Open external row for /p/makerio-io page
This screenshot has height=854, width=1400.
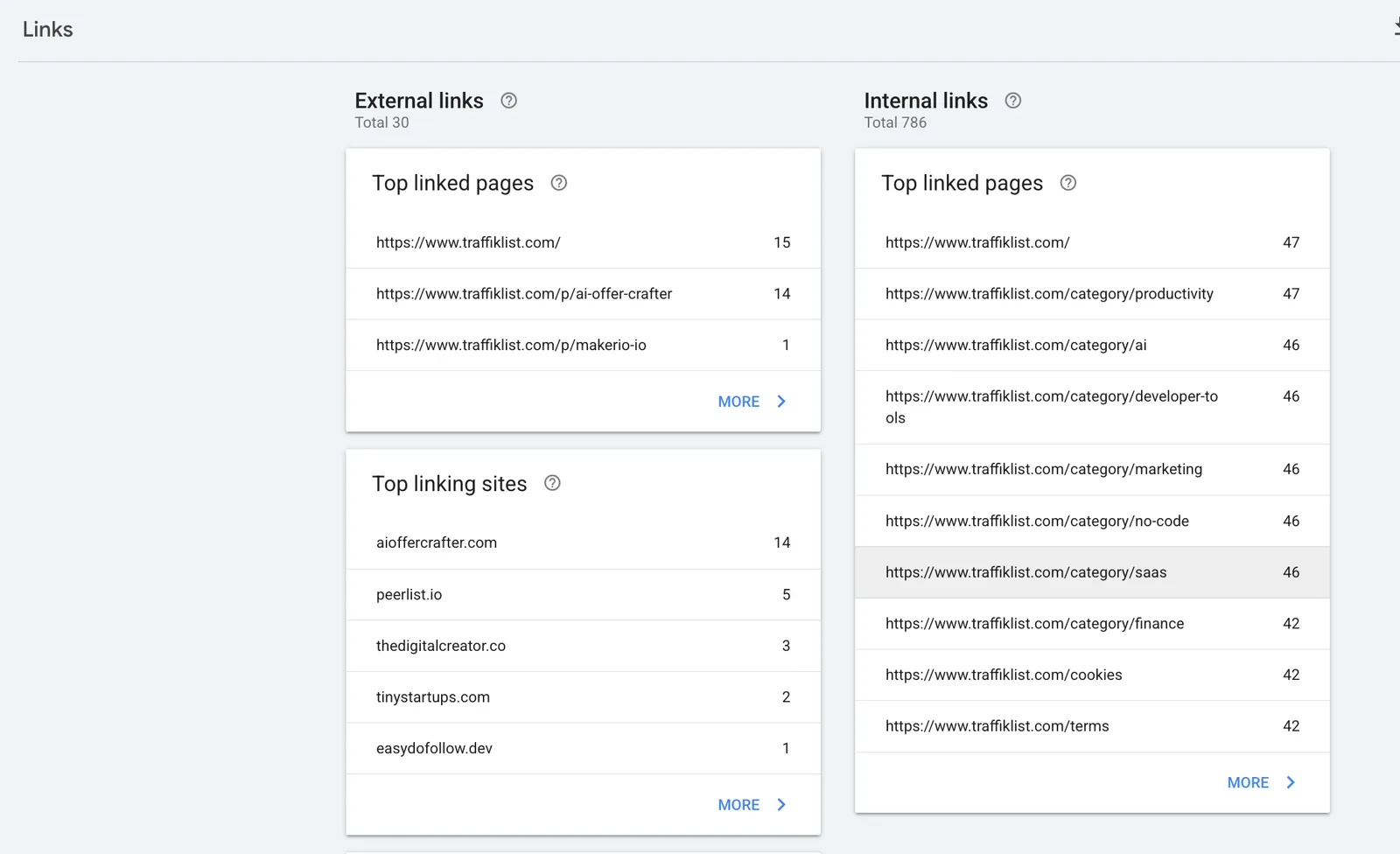point(584,346)
